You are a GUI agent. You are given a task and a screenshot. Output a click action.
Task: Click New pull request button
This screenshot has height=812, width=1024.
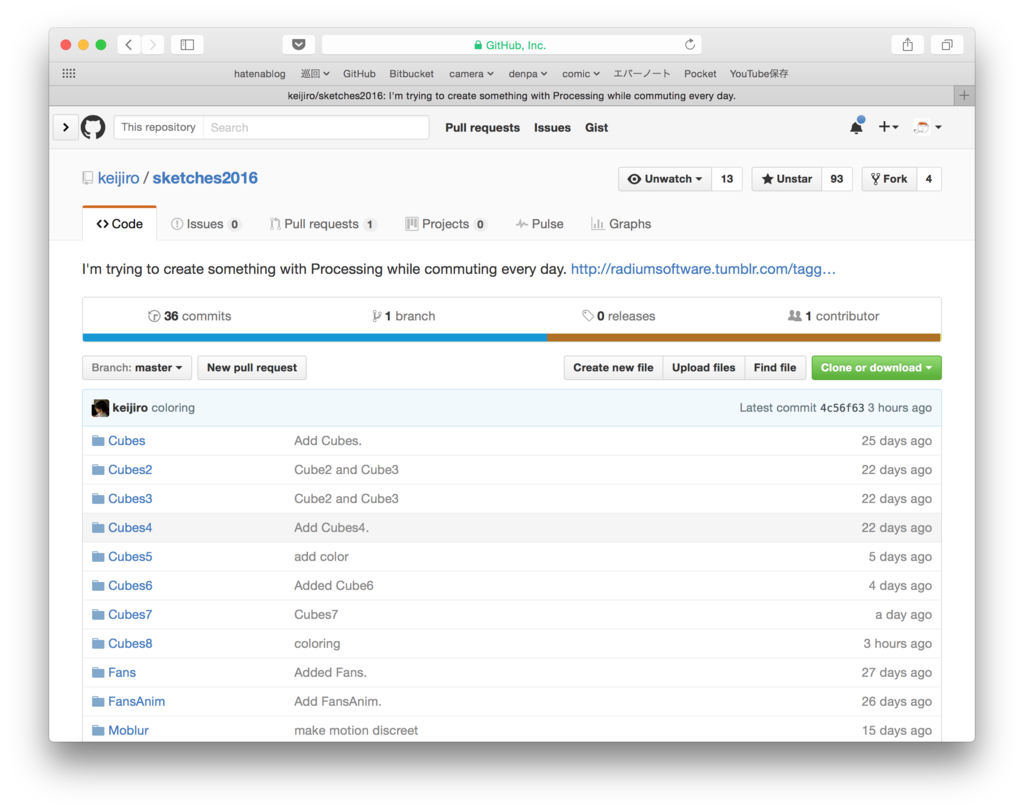252,368
